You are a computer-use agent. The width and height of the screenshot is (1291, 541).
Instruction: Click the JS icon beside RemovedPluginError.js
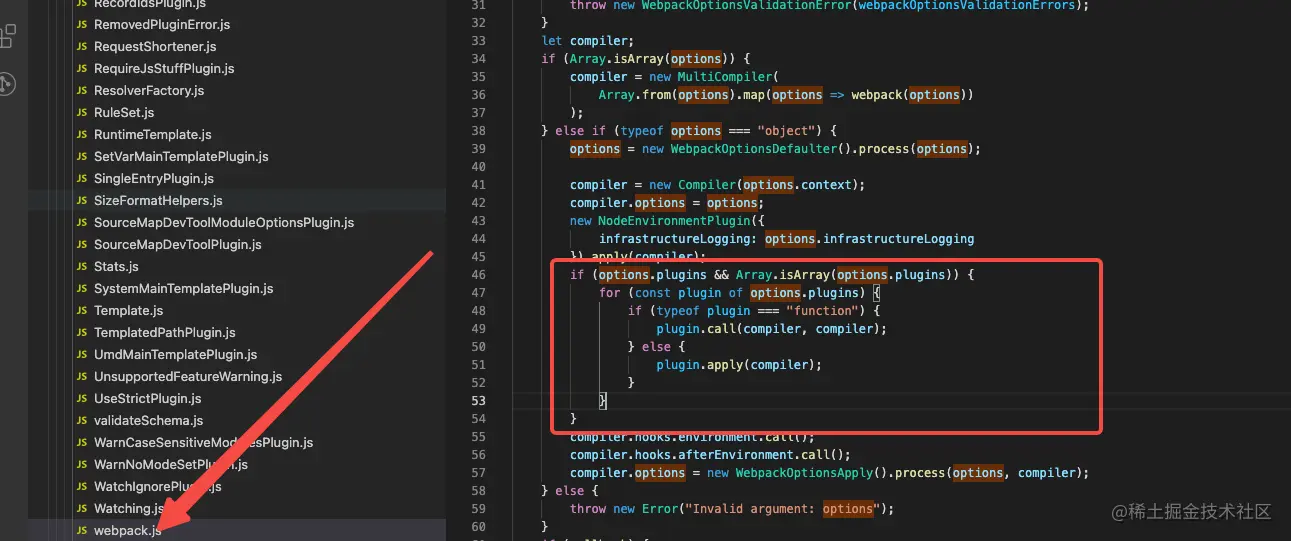82,25
